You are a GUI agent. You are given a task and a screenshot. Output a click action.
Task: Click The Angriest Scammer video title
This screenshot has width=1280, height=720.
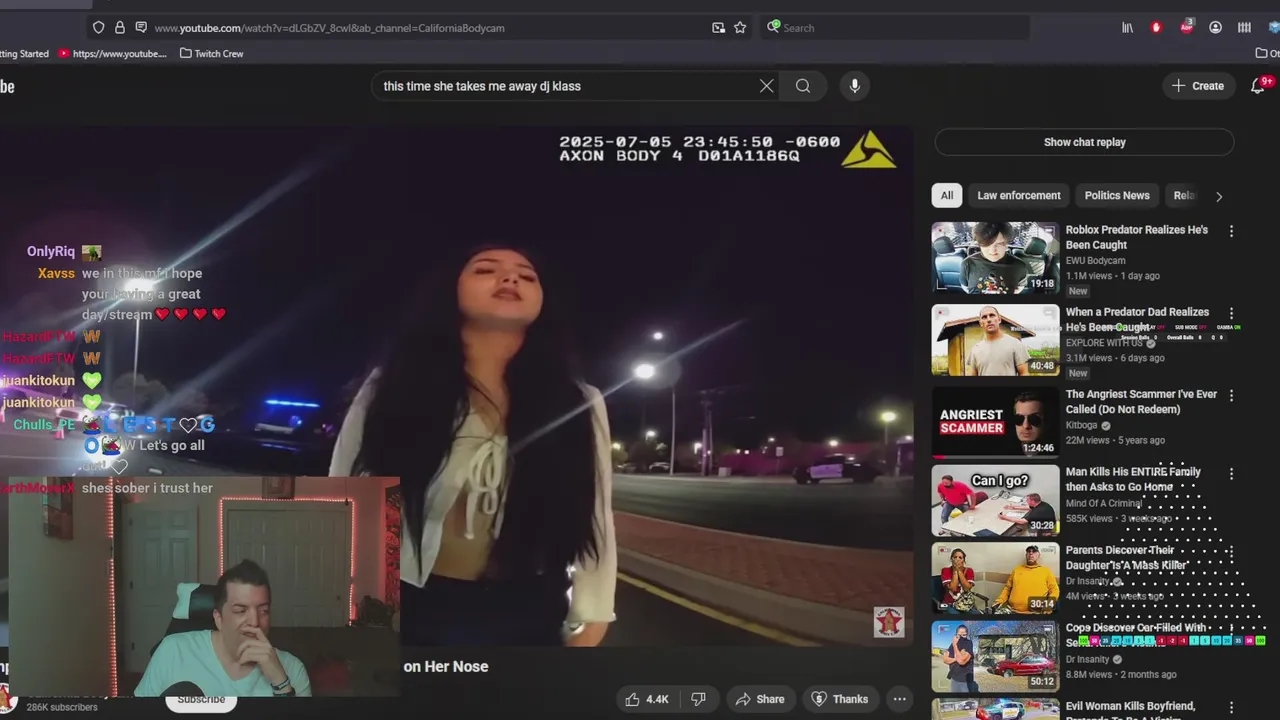coord(1141,401)
